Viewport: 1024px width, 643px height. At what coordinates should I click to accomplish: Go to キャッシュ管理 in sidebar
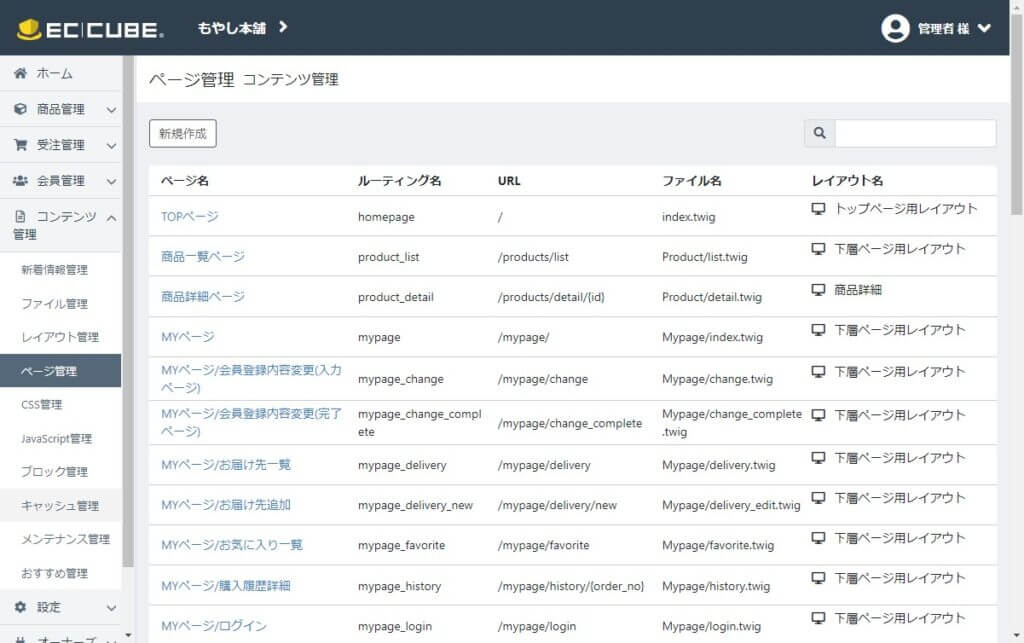tap(59, 506)
